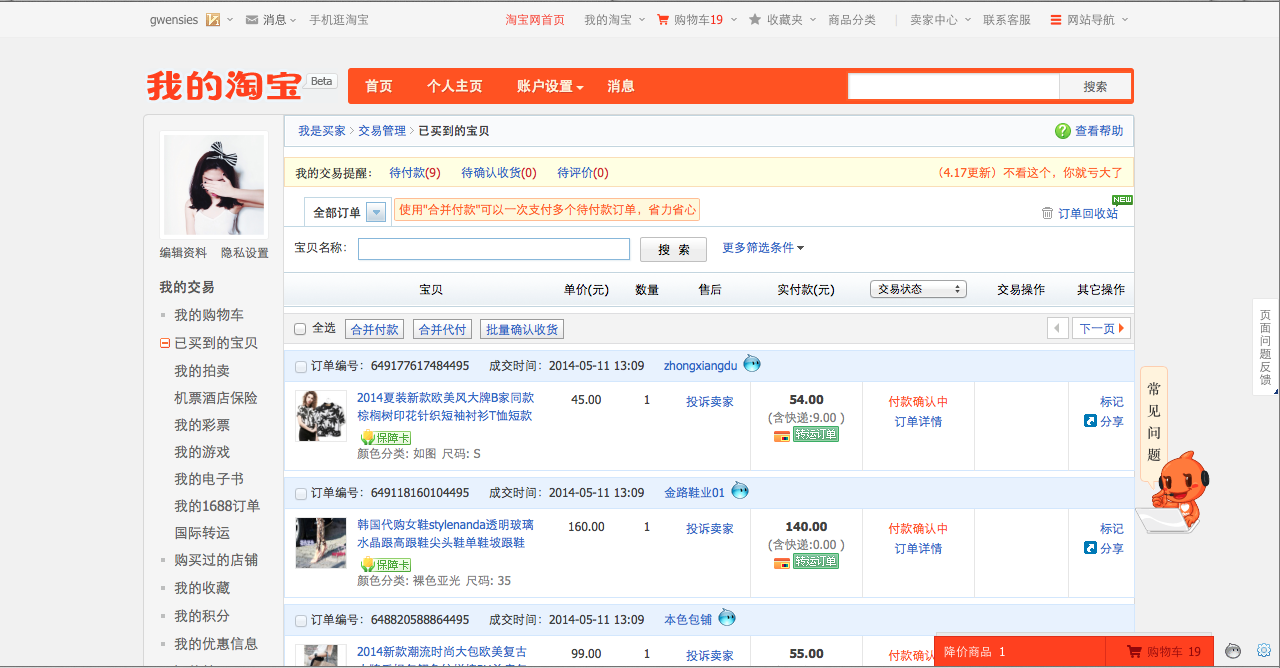Click the Wangwang face icon at bottom right

pos(1234,651)
